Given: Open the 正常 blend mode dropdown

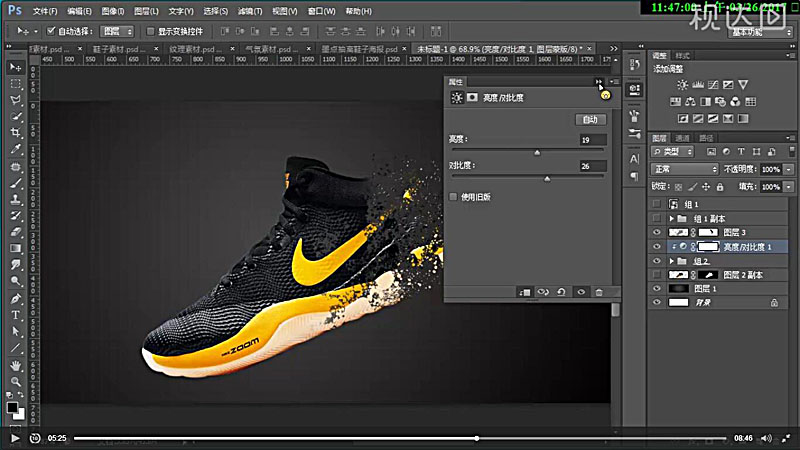Looking at the screenshot, I should tap(685, 169).
